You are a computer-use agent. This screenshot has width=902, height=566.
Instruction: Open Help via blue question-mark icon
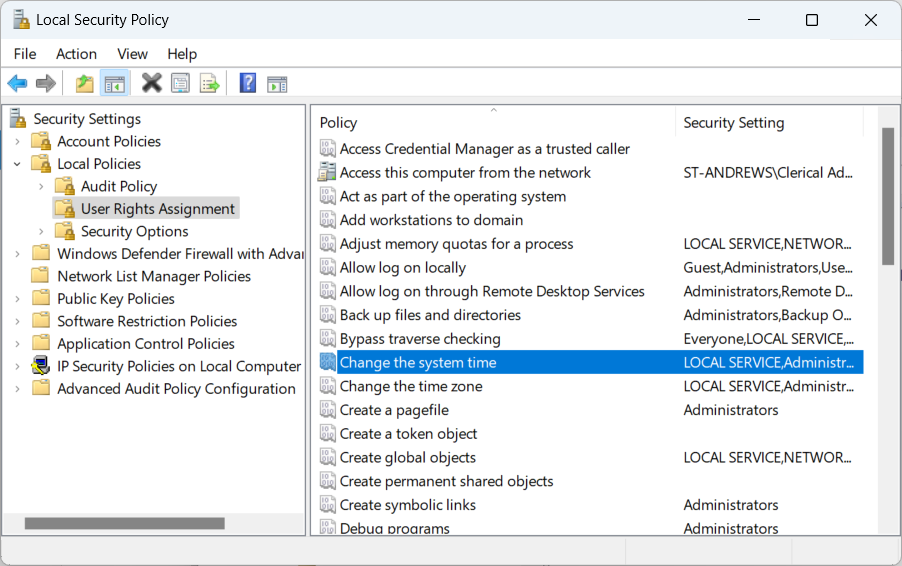248,84
